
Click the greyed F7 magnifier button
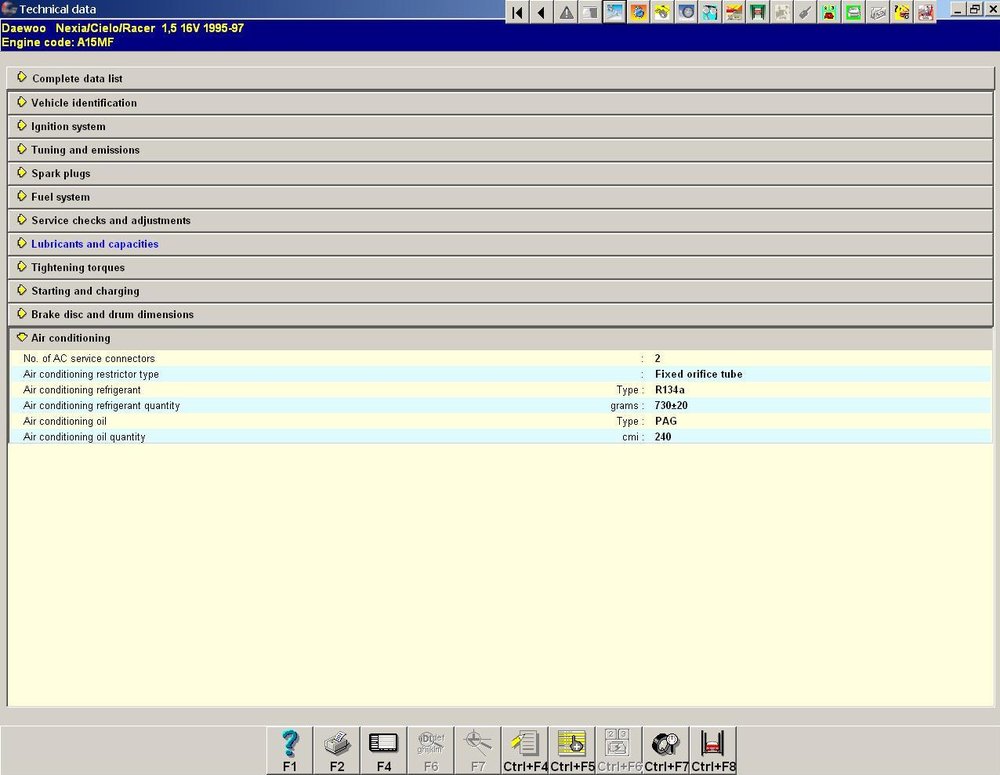(478, 750)
